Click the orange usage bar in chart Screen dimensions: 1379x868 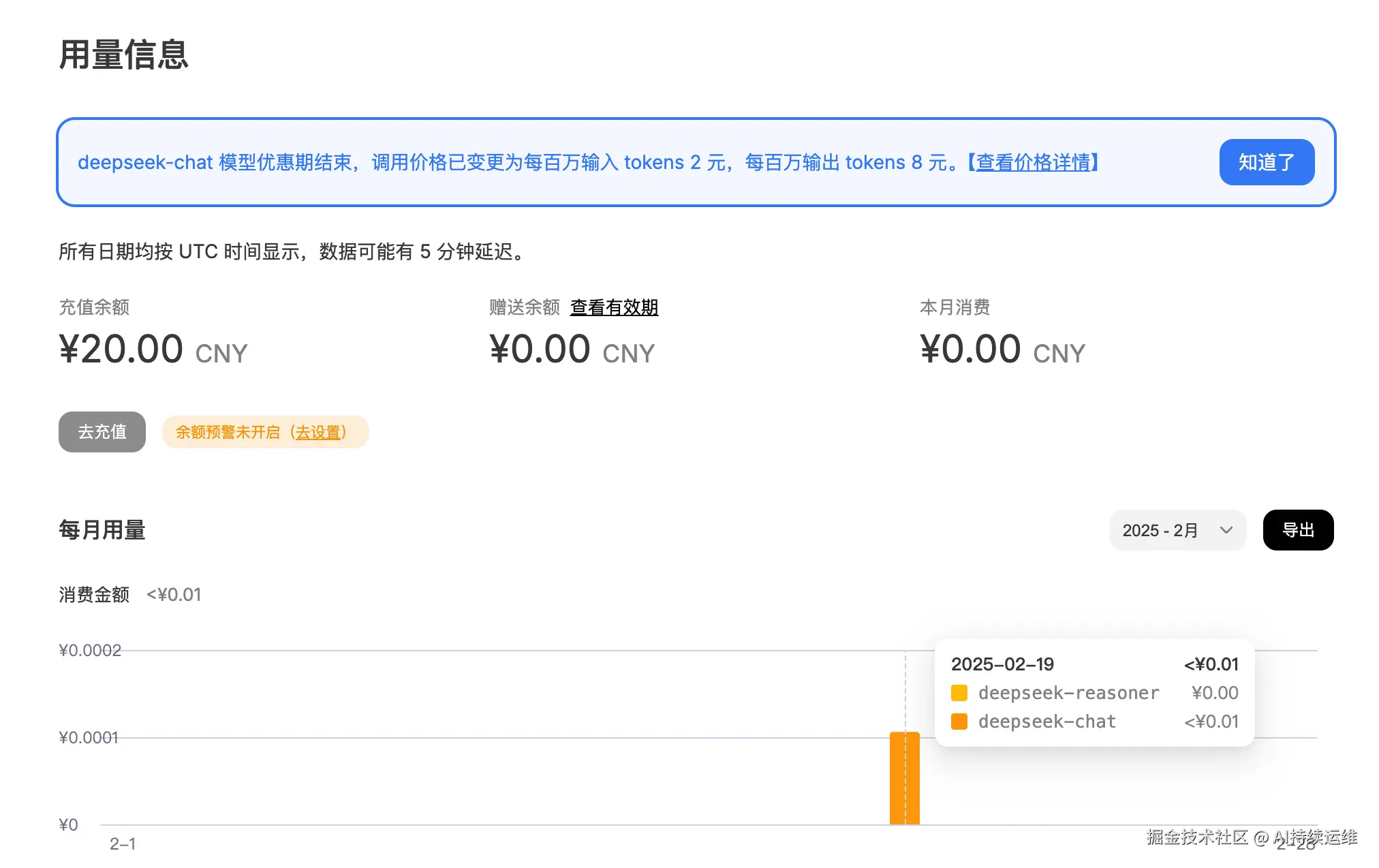click(904, 778)
